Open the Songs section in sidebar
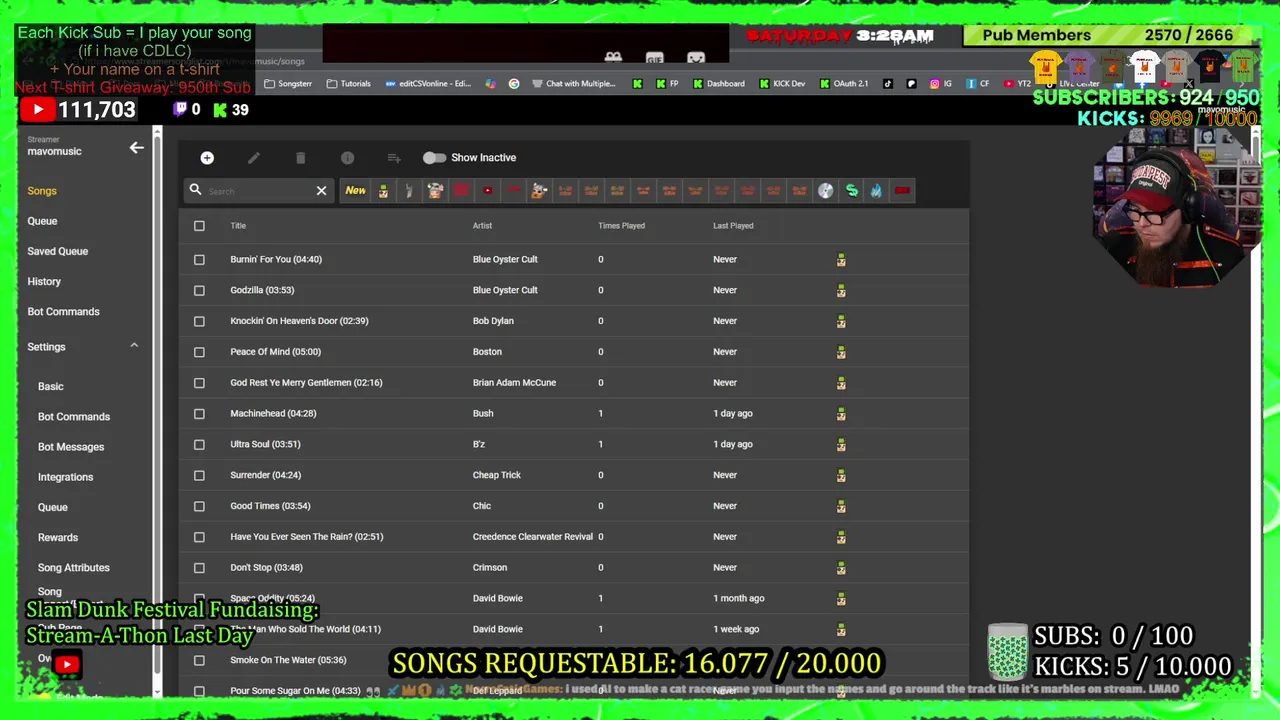 pyautogui.click(x=42, y=191)
